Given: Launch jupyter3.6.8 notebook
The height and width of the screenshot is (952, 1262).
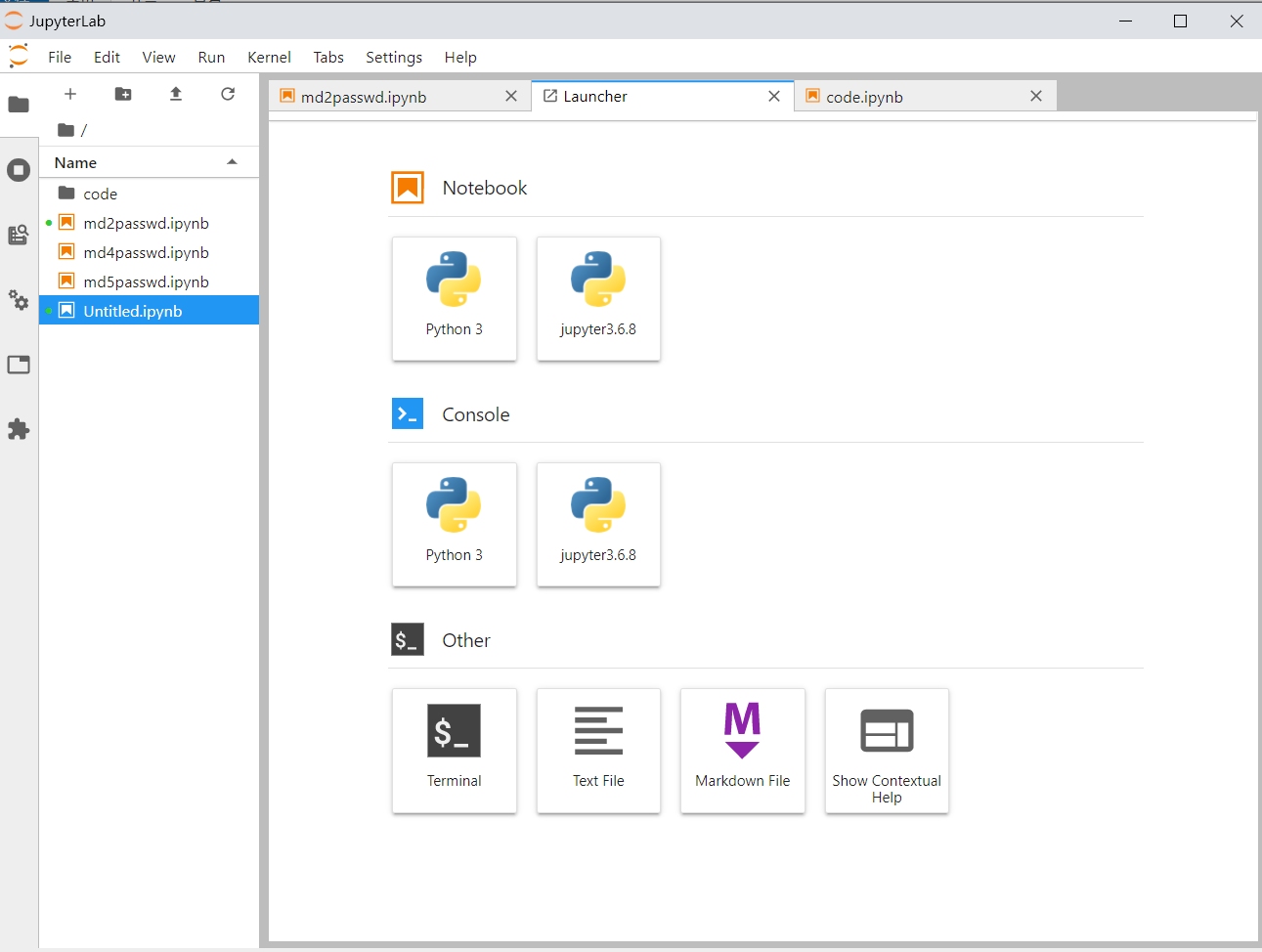Looking at the screenshot, I should tap(598, 299).
